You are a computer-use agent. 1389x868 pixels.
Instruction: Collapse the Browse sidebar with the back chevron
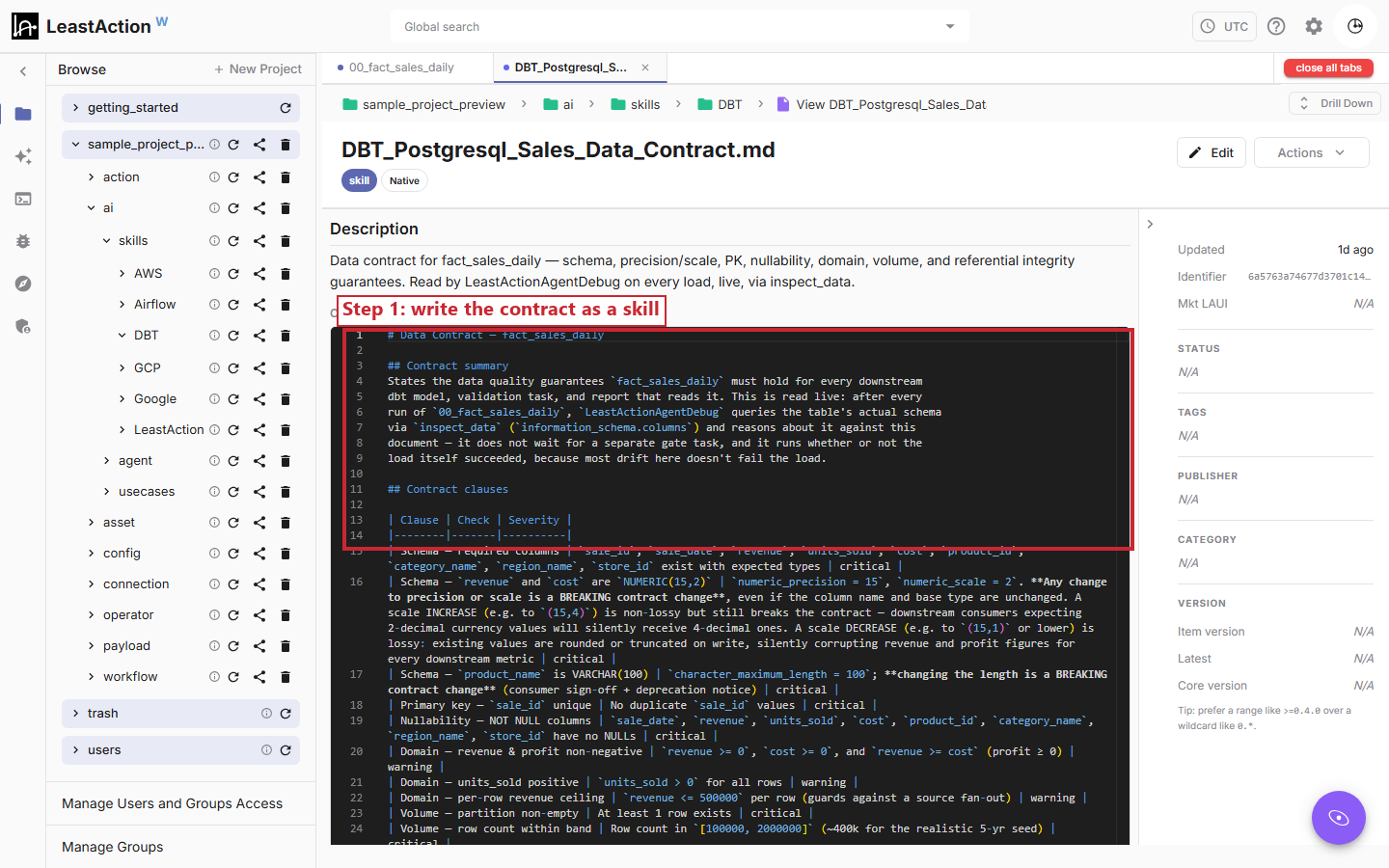(x=23, y=70)
